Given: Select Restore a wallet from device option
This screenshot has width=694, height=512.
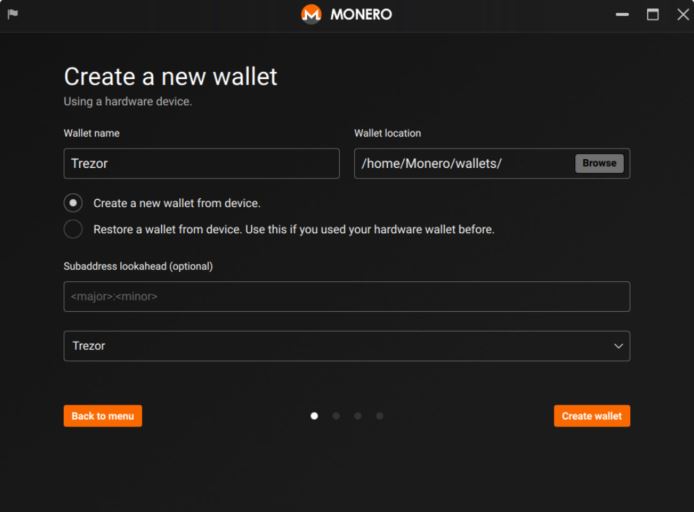Looking at the screenshot, I should (73, 229).
